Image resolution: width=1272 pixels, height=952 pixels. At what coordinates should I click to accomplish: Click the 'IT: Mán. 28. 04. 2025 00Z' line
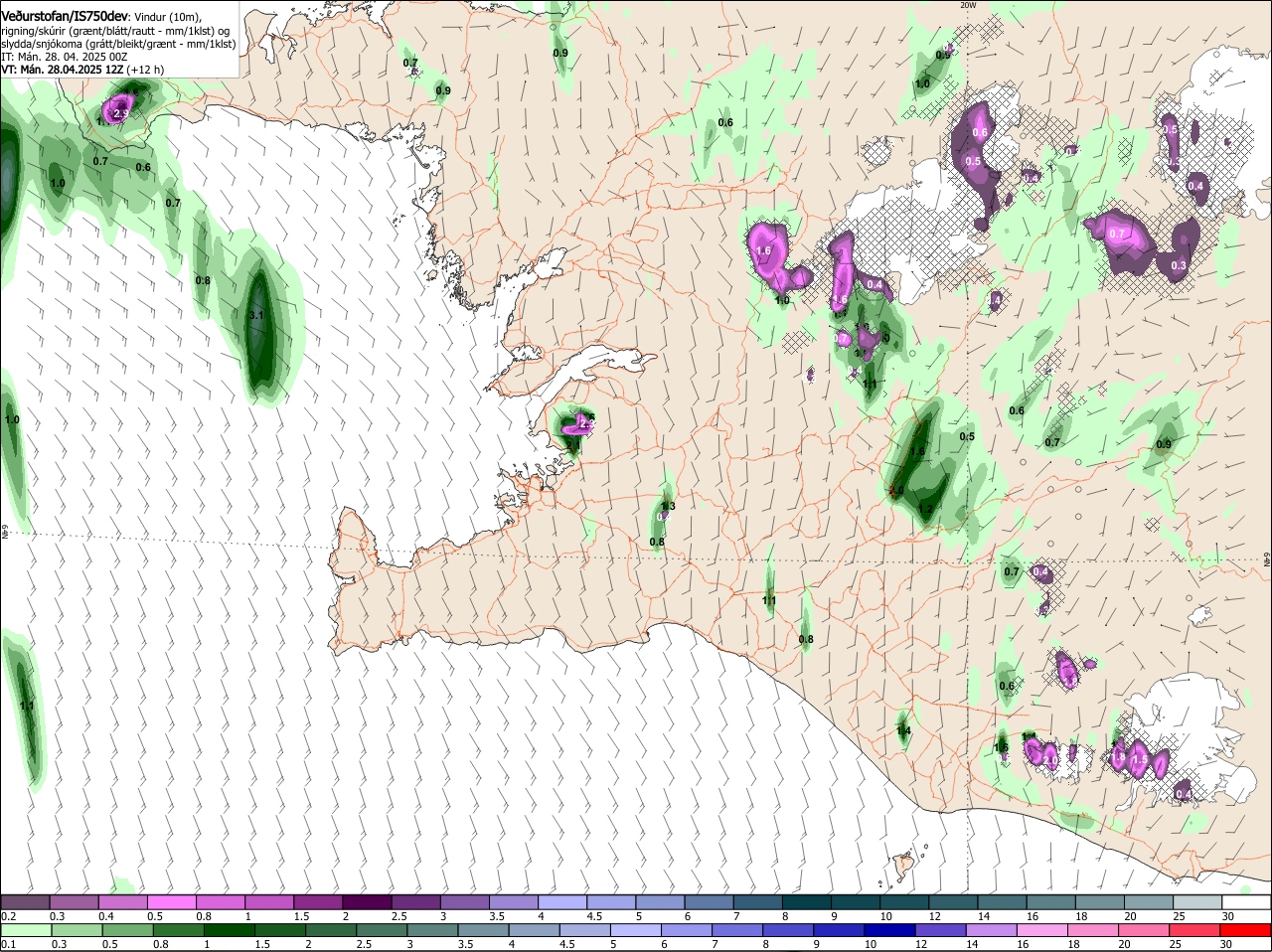click(65, 57)
